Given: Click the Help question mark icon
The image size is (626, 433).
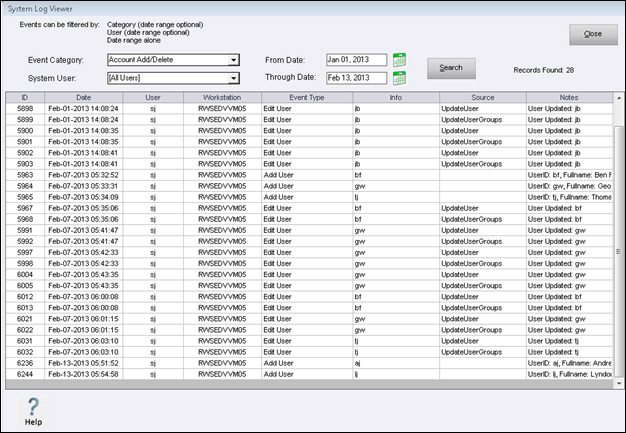Looking at the screenshot, I should click(x=33, y=407).
